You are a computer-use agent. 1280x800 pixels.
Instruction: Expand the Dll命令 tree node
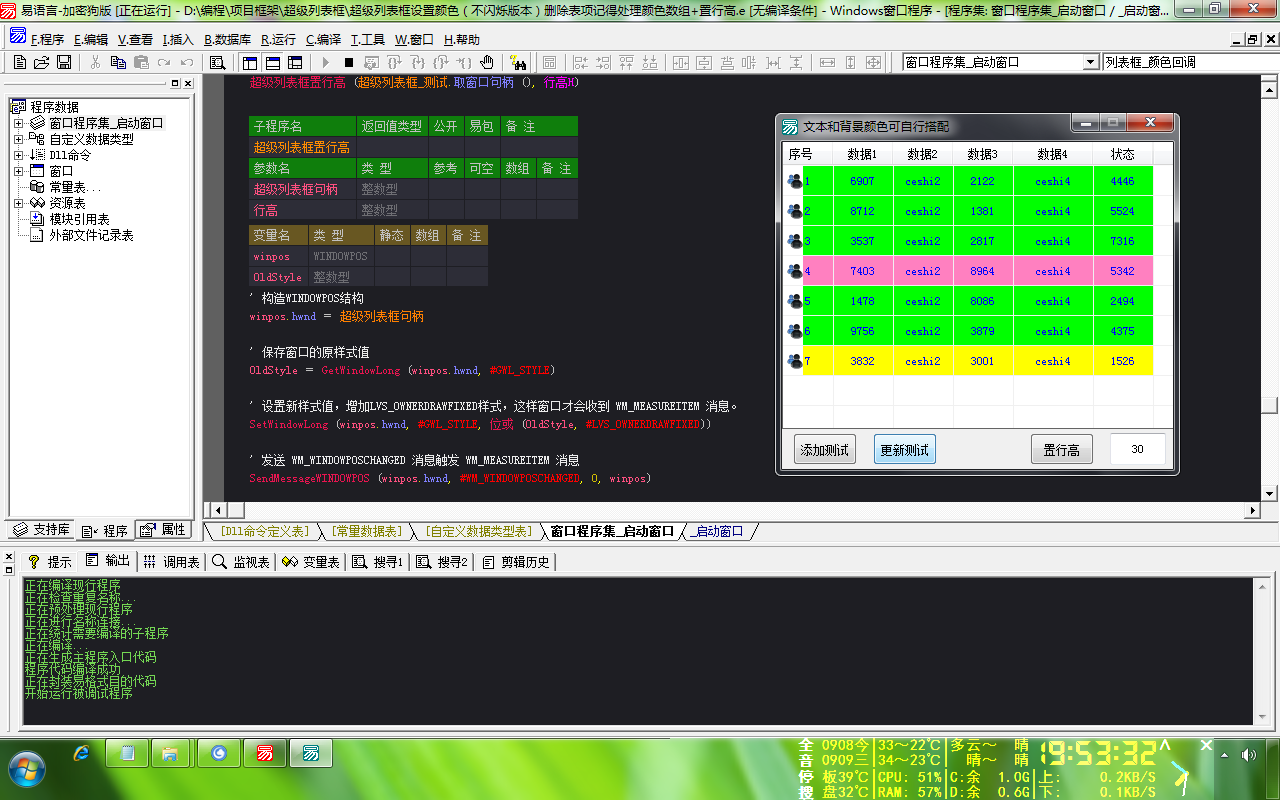click(x=19, y=155)
